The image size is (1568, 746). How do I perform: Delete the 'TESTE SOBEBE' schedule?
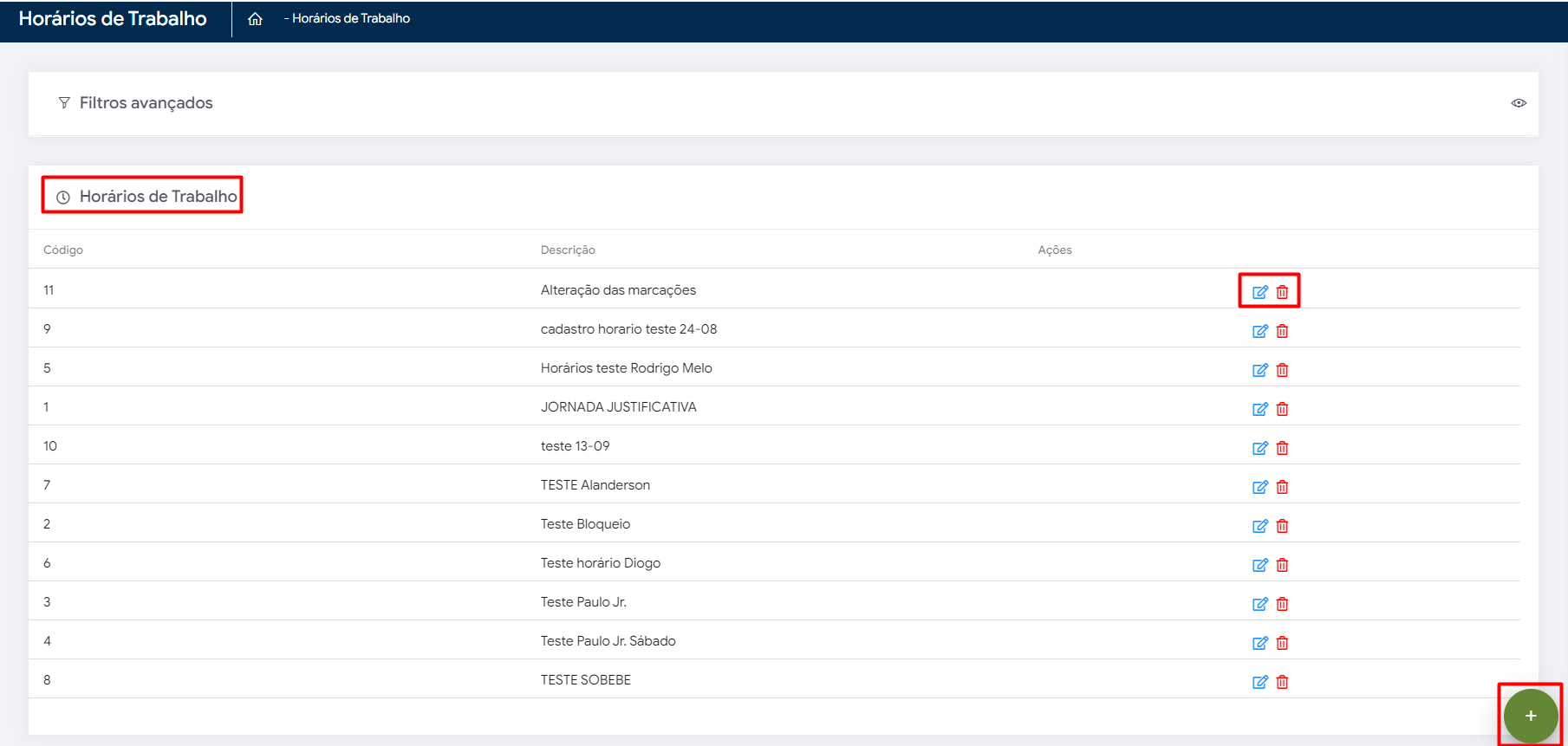pos(1282,682)
